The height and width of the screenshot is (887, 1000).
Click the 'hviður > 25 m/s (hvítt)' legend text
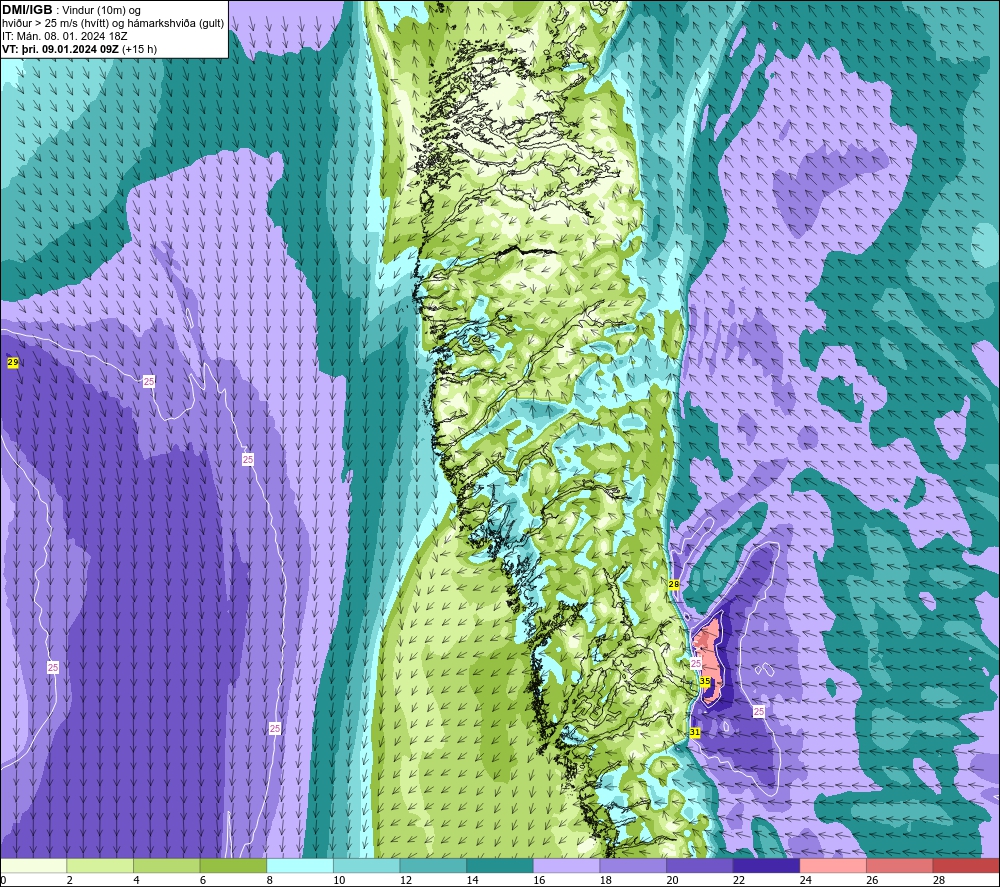pyautogui.click(x=55, y=24)
